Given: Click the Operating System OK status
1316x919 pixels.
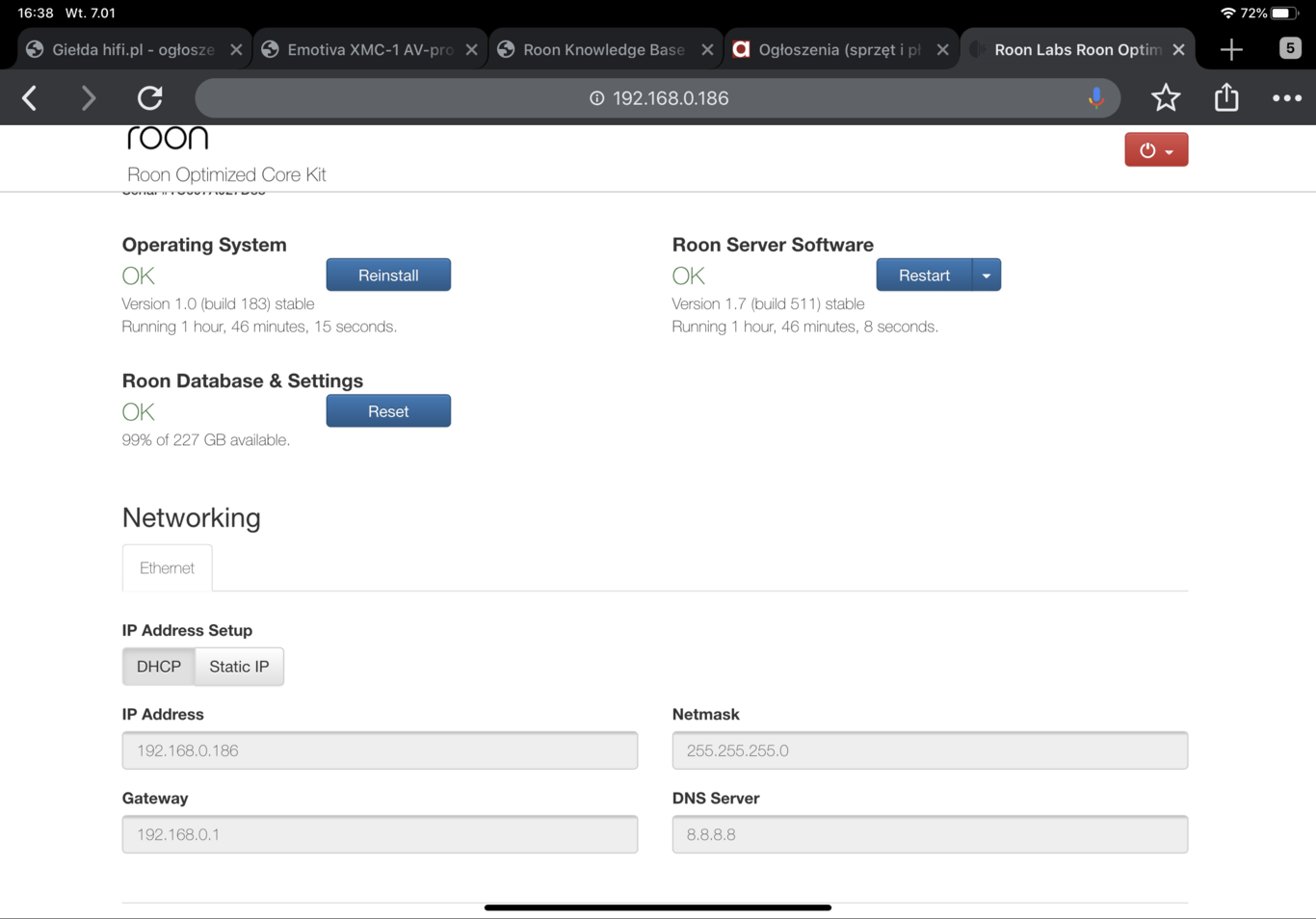Looking at the screenshot, I should [x=138, y=276].
